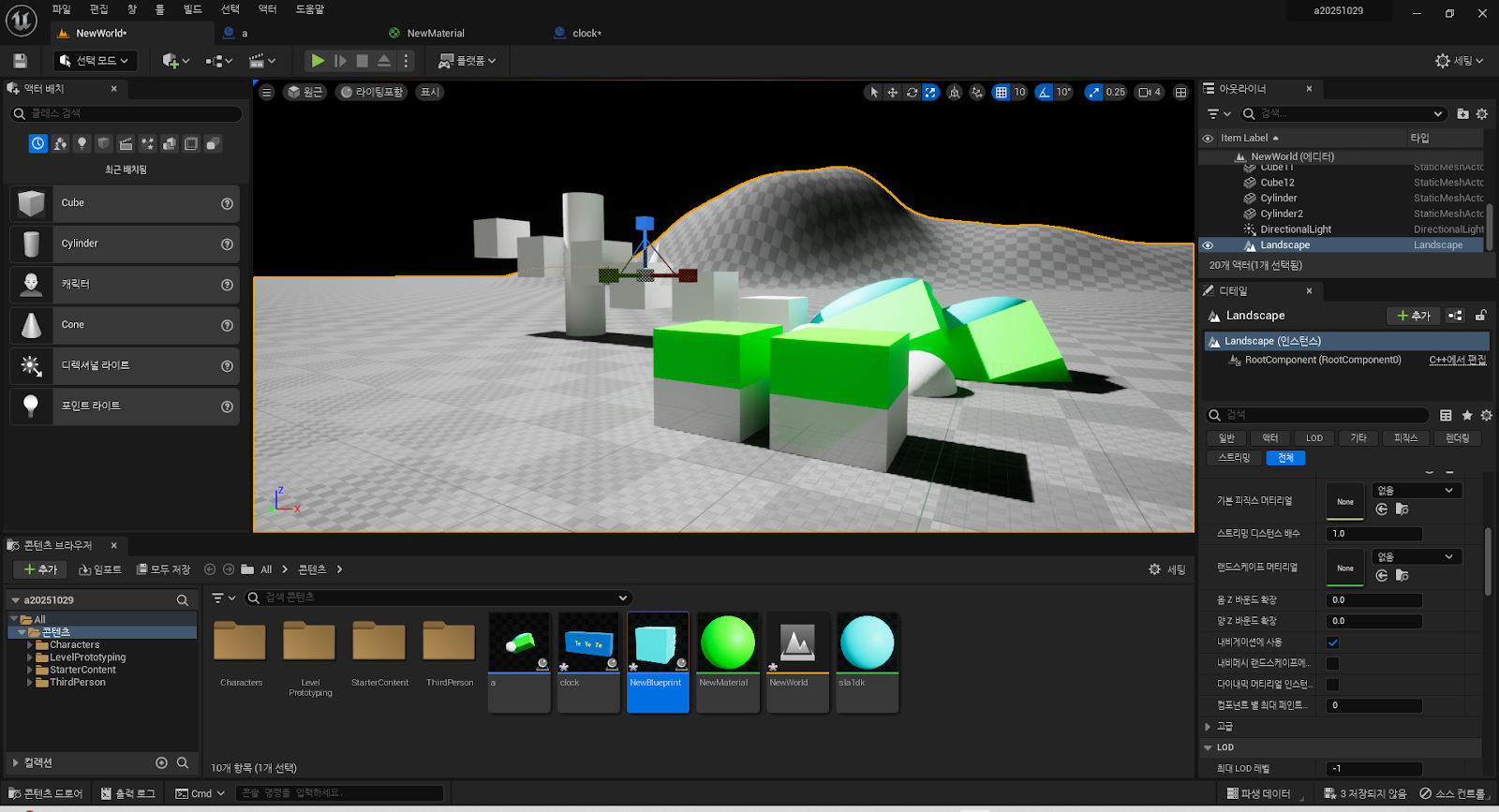Expand the StarterContent folder in the tree
Image resolution: width=1499 pixels, height=812 pixels.
coord(30,670)
